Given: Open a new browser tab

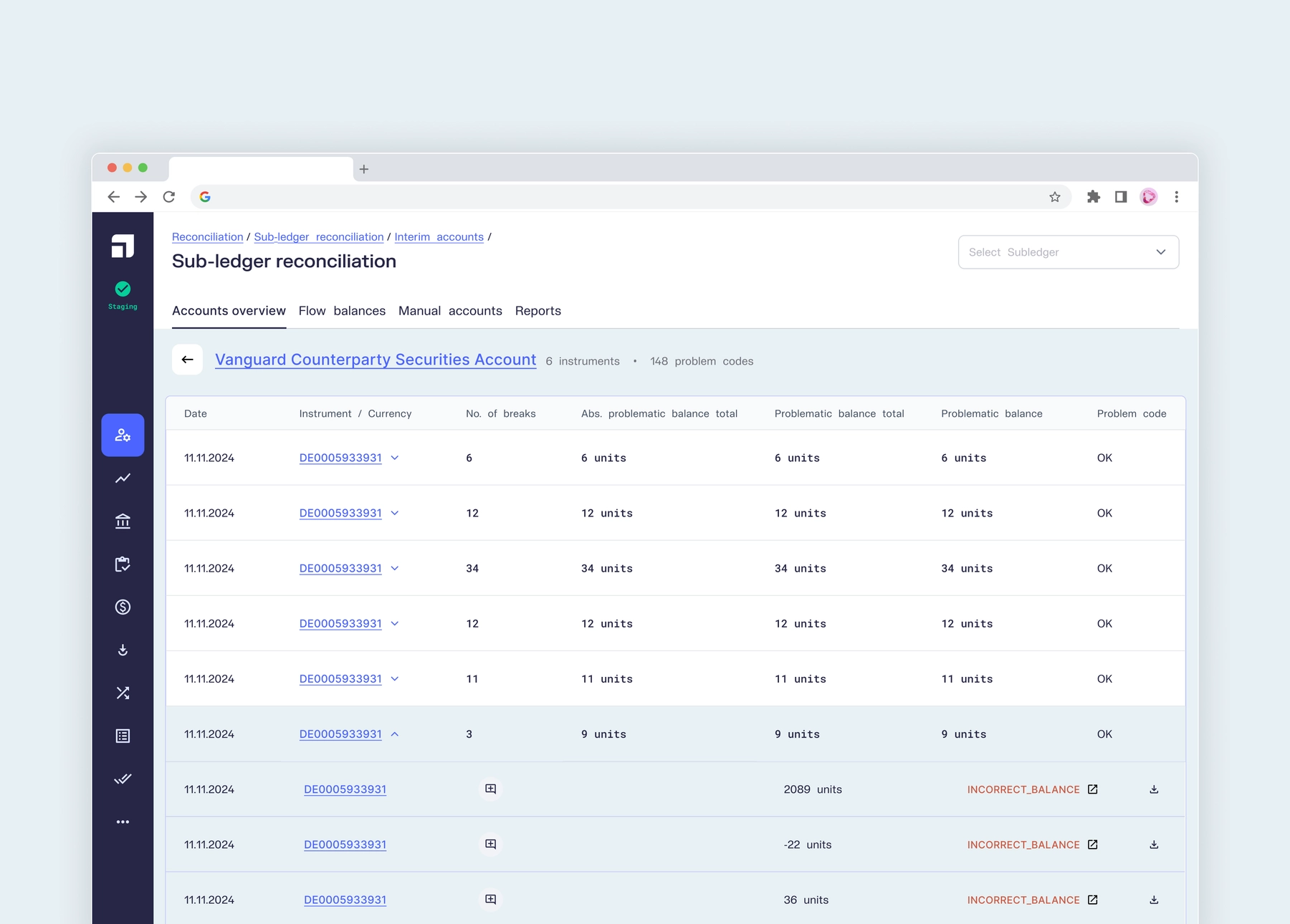Looking at the screenshot, I should (x=364, y=169).
